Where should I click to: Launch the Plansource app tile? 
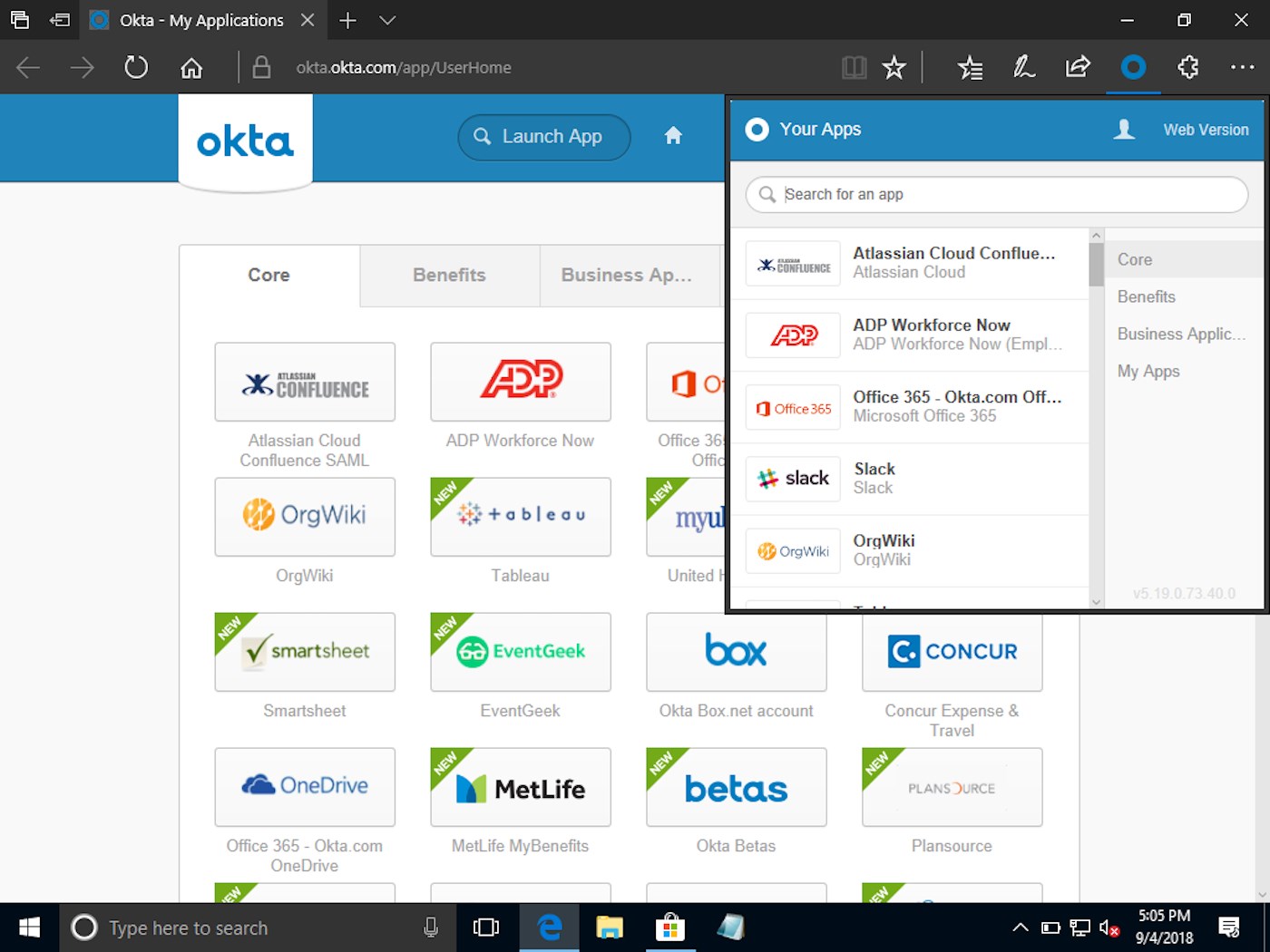(x=952, y=787)
